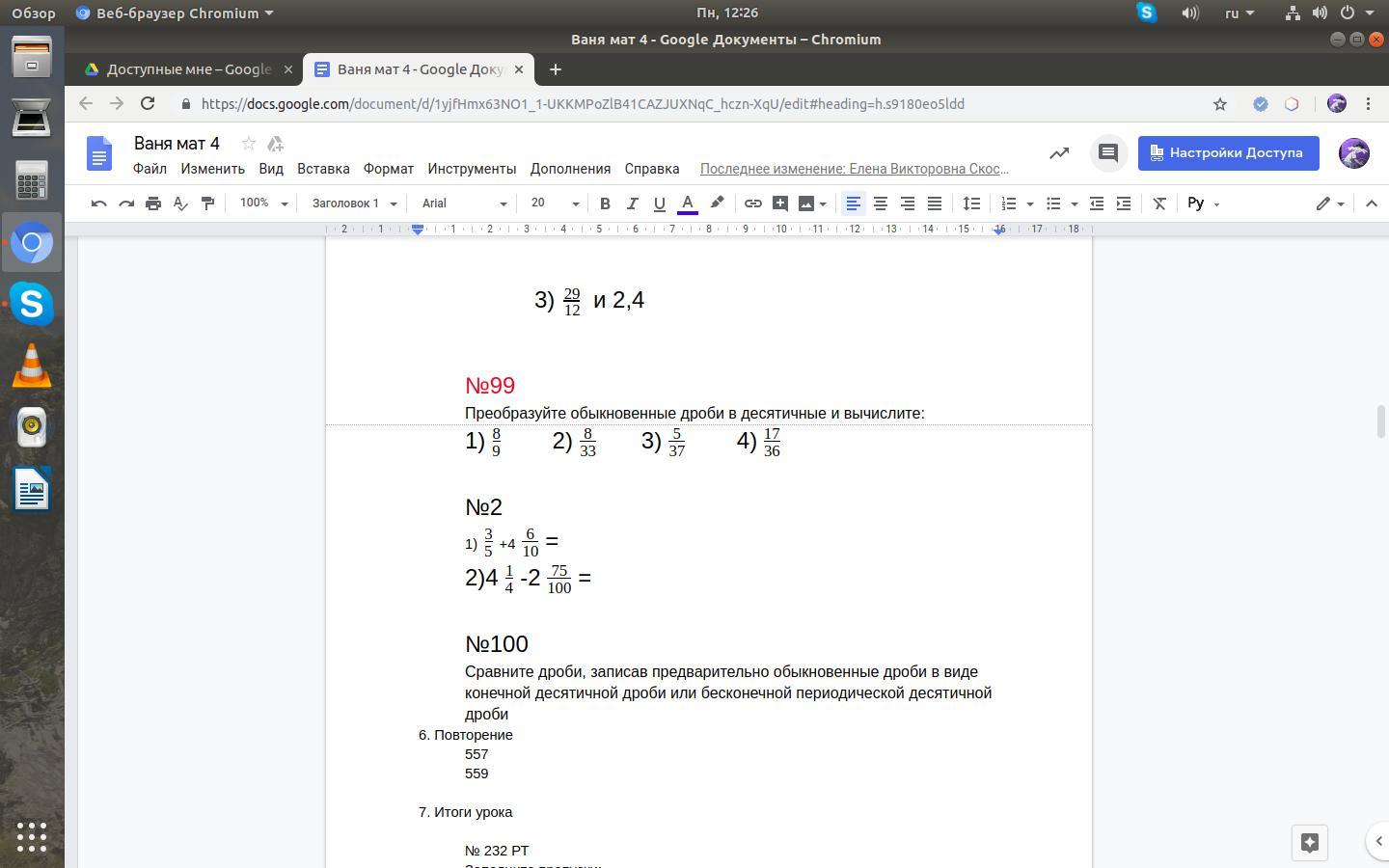Screen dimensions: 1389x868
Task: Open the Инструменты menu
Action: (x=473, y=169)
